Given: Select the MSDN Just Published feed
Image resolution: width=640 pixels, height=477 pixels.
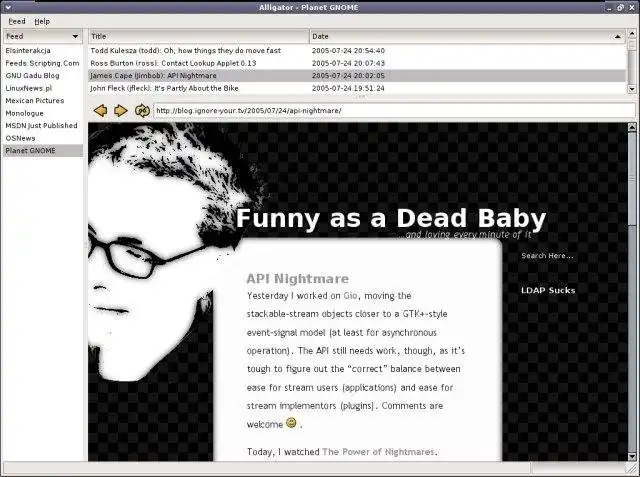Looking at the screenshot, I should [41, 125].
